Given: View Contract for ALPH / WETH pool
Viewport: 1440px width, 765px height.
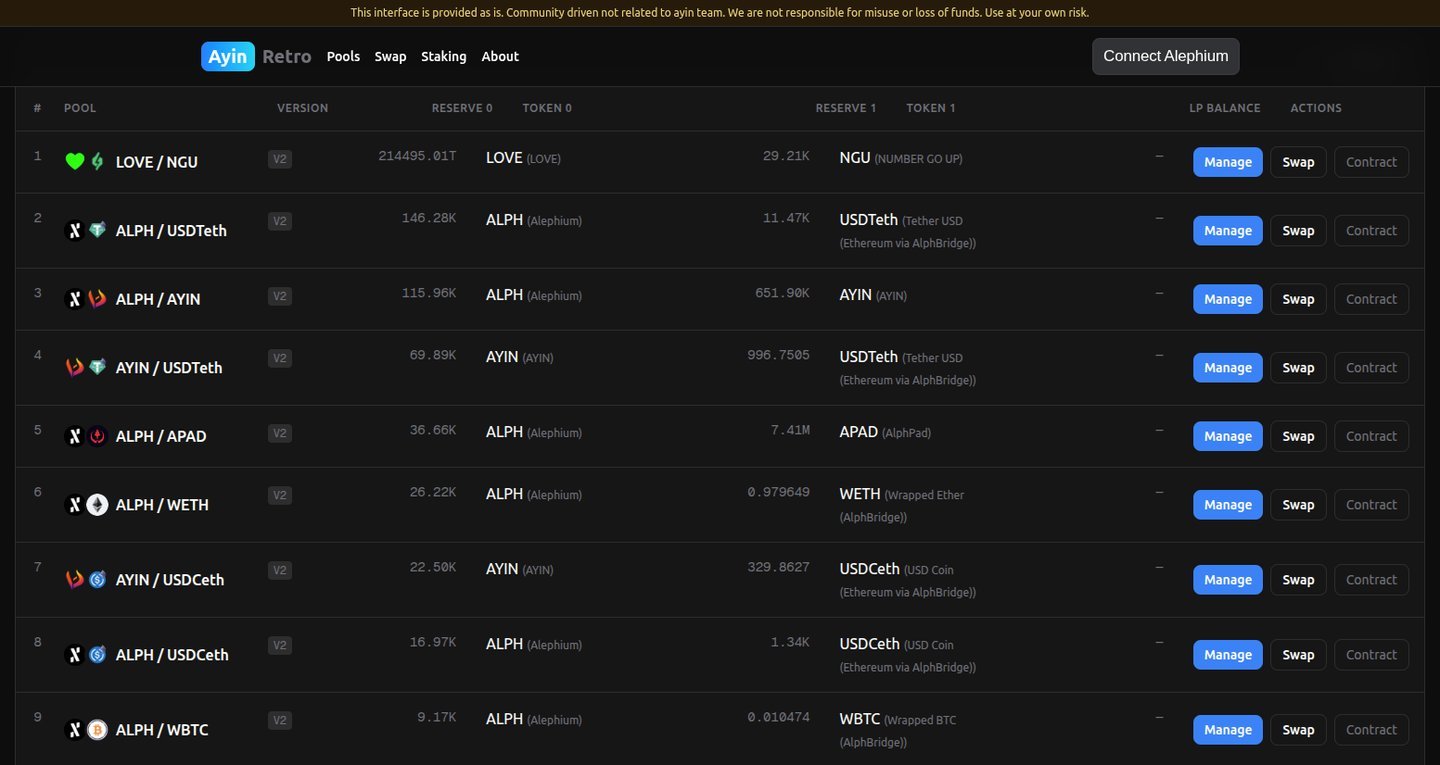Looking at the screenshot, I should 1372,505.
